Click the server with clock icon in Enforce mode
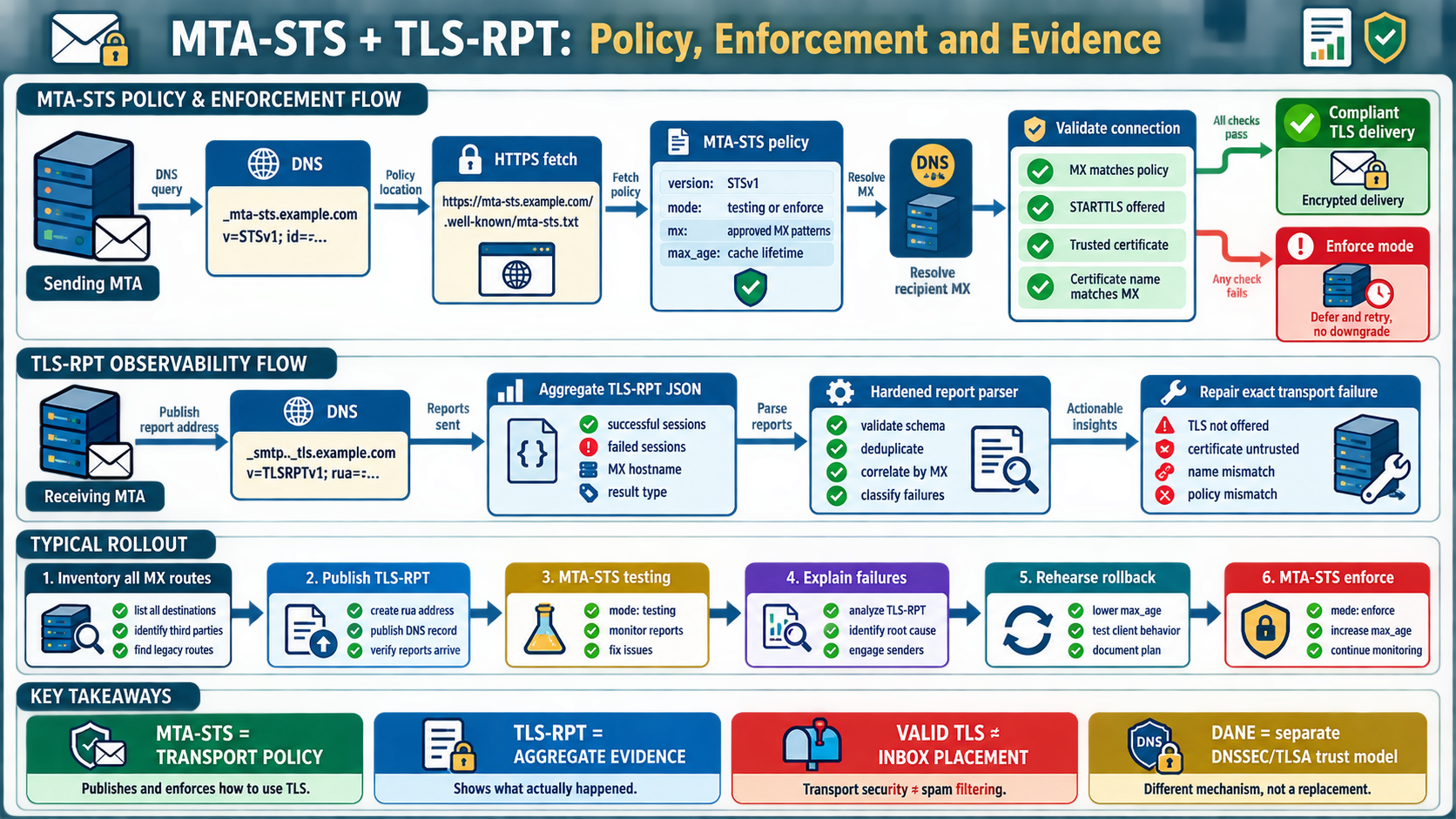 [x=1357, y=287]
